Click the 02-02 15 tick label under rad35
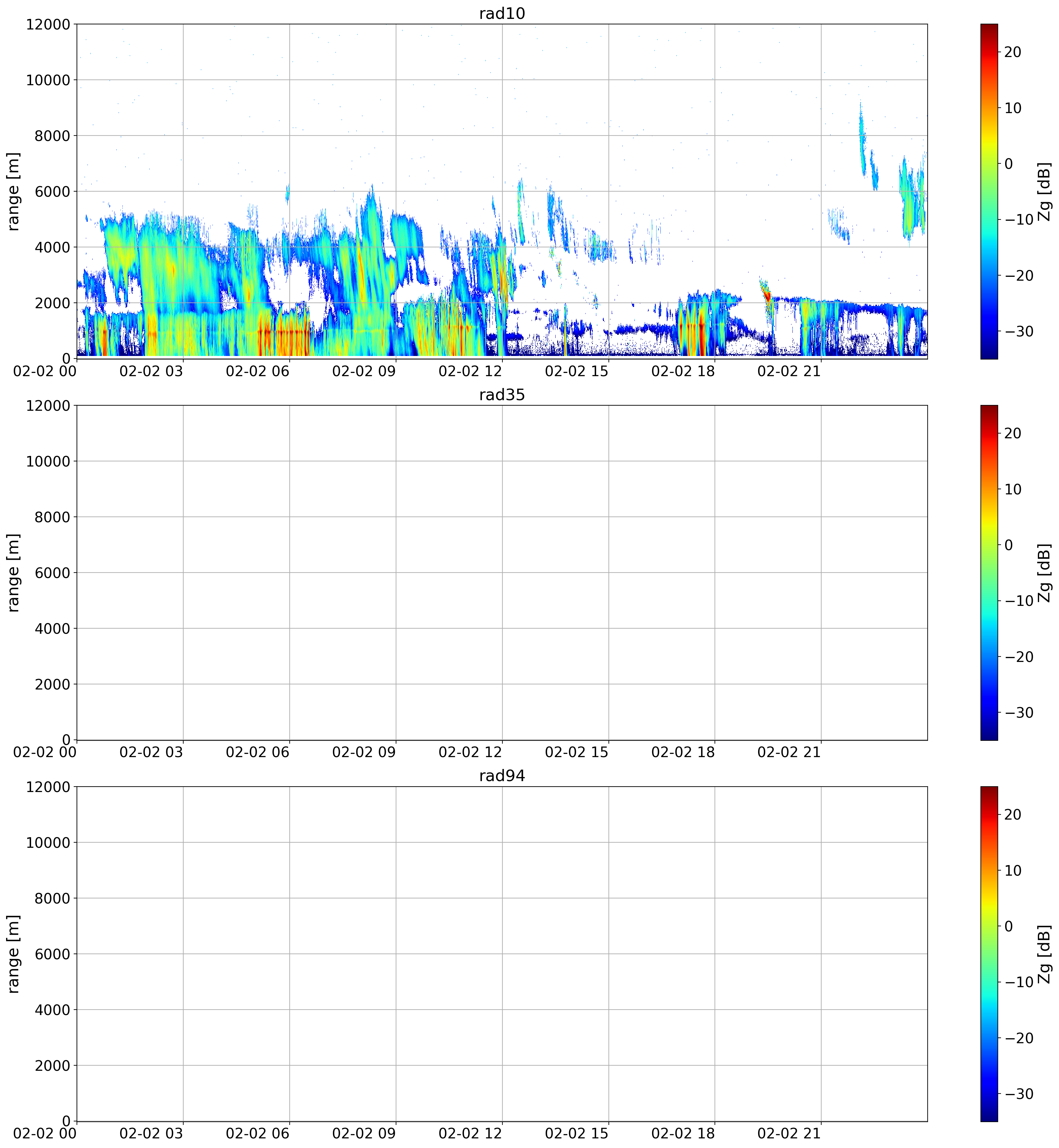The image size is (1059, 1148). tap(577, 752)
